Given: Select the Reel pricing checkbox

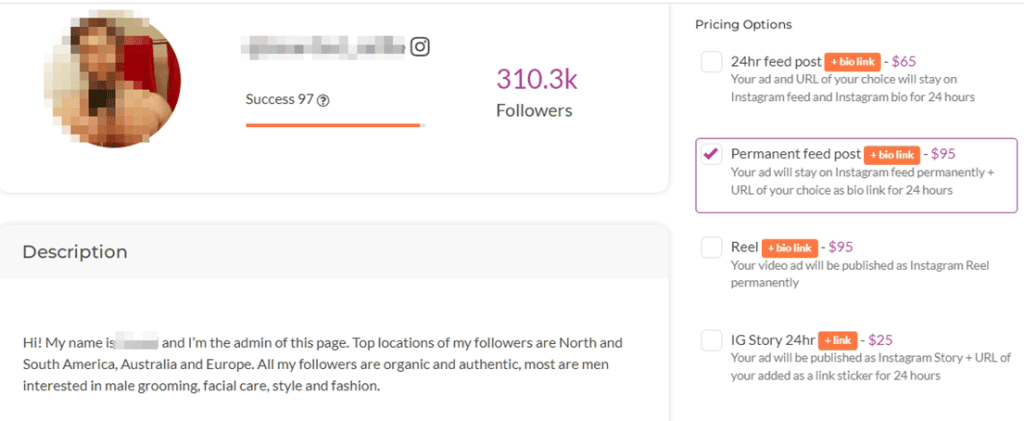Looking at the screenshot, I should coord(711,247).
